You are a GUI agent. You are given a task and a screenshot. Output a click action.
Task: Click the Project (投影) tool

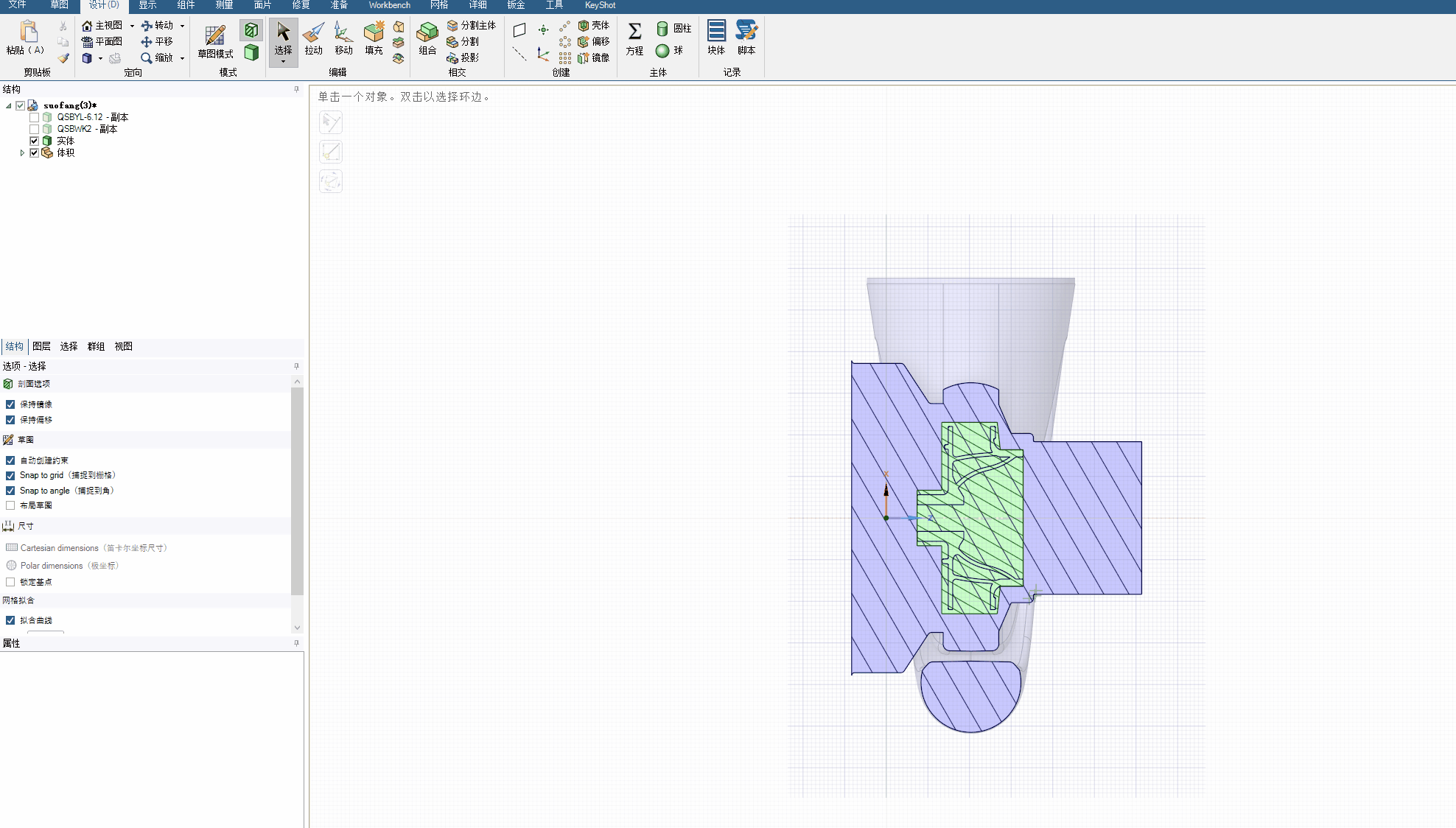tap(463, 58)
